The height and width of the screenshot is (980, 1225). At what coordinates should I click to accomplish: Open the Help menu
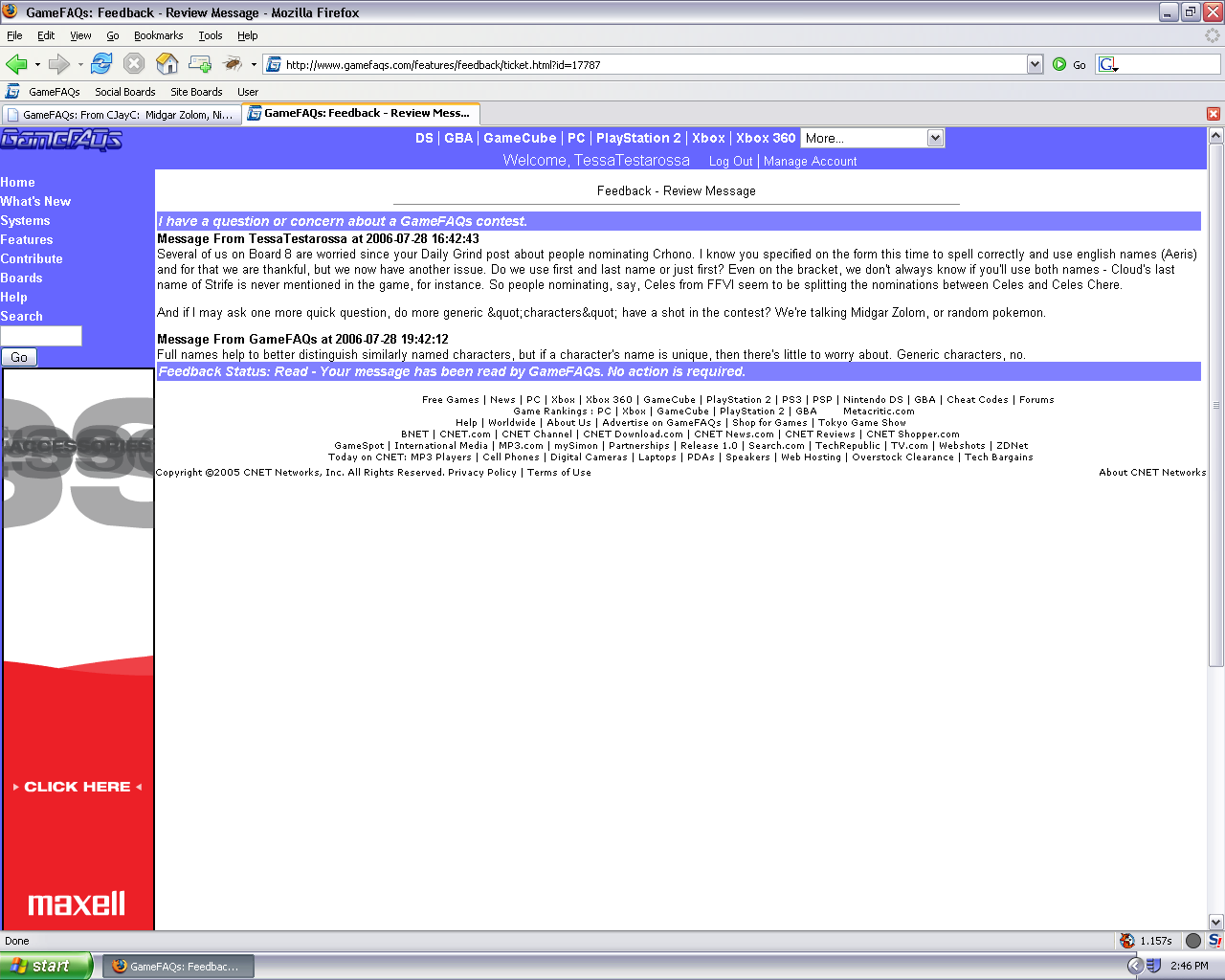[x=248, y=35]
